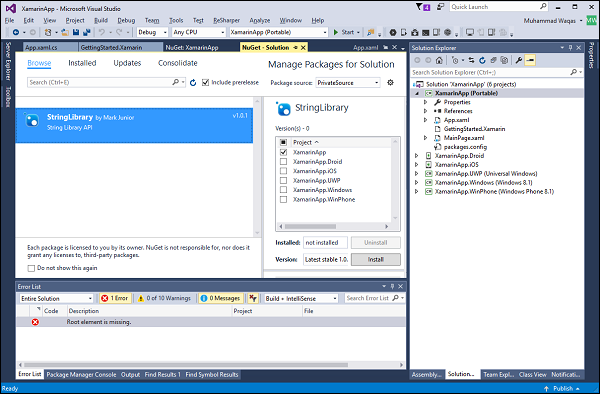Image resolution: width=600 pixels, height=394 pixels.
Task: Toggle the select-all Project header checkbox
Action: (284, 142)
